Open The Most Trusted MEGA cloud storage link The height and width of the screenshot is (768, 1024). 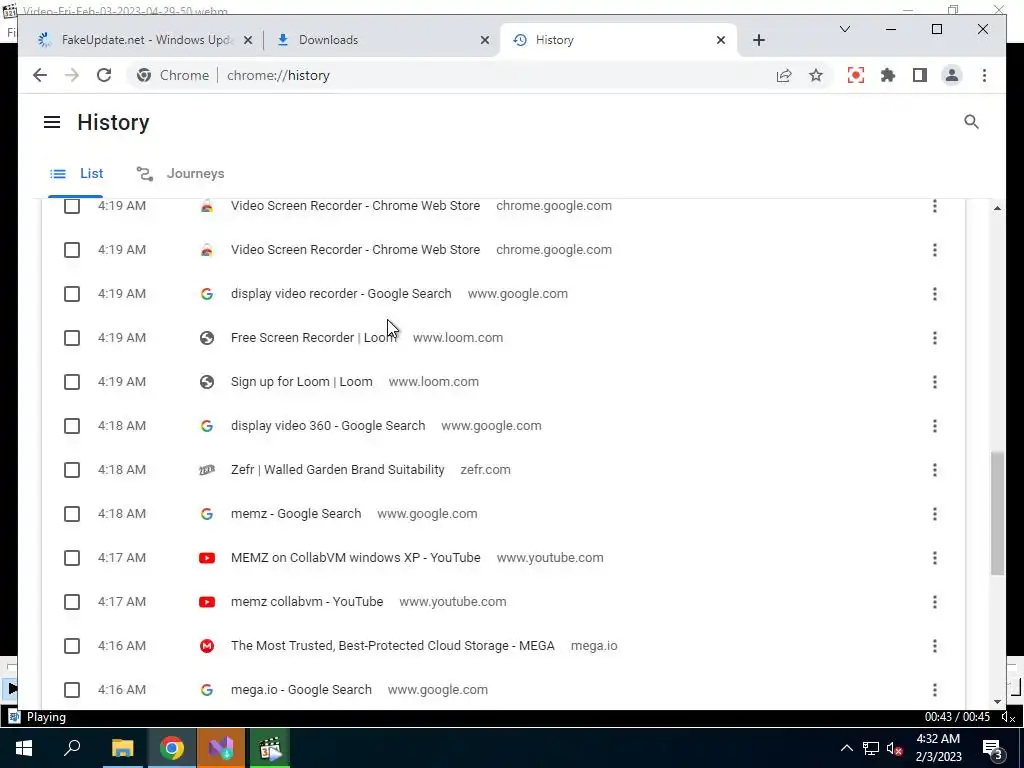click(x=392, y=646)
